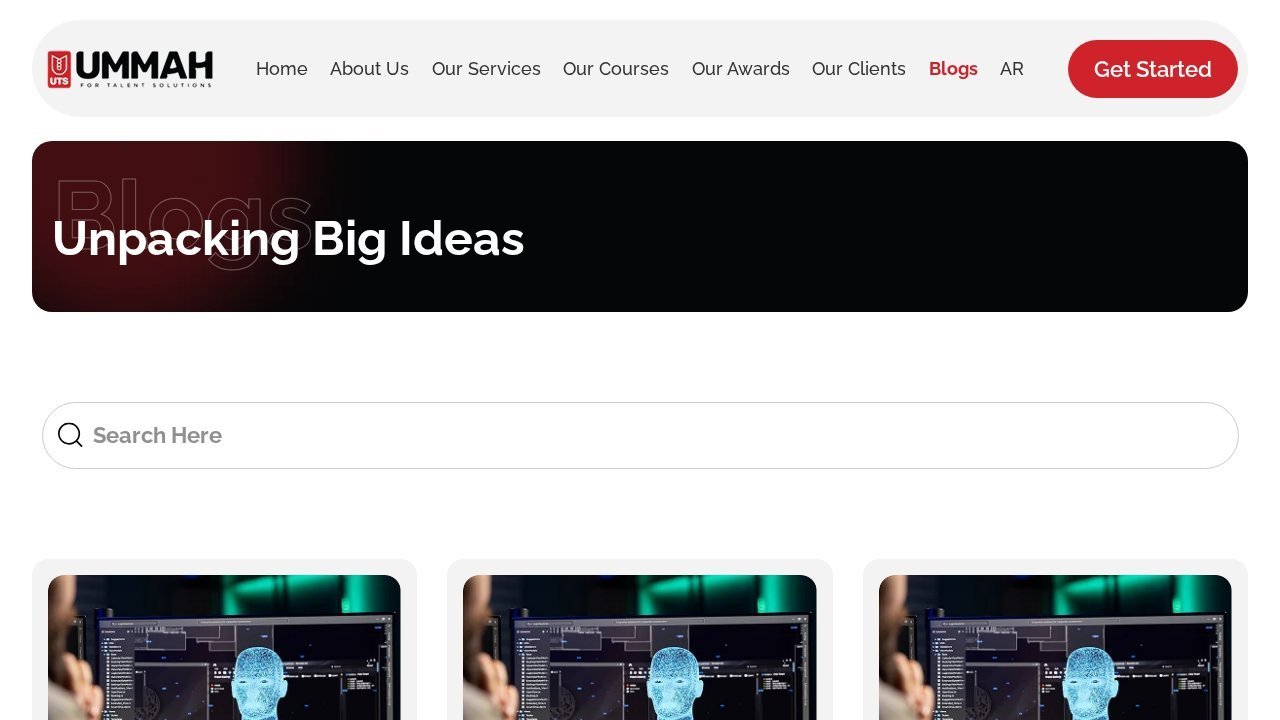The width and height of the screenshot is (1280, 720).
Task: Click the magnifying glass search icon
Action: pyautogui.click(x=70, y=435)
